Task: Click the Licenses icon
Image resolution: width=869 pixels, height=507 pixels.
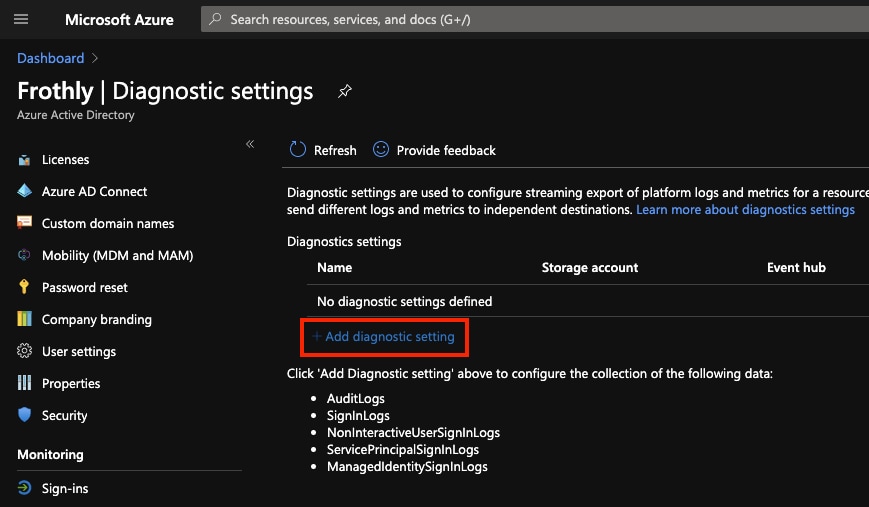Action: pyautogui.click(x=24, y=160)
